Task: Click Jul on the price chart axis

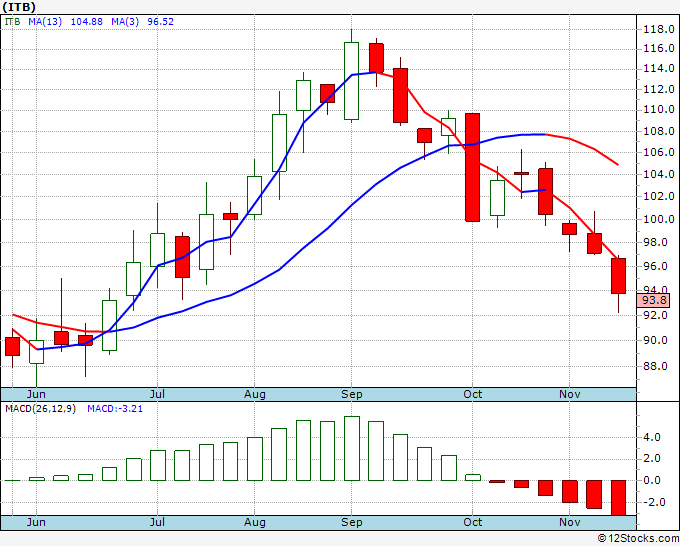Action: [x=157, y=394]
